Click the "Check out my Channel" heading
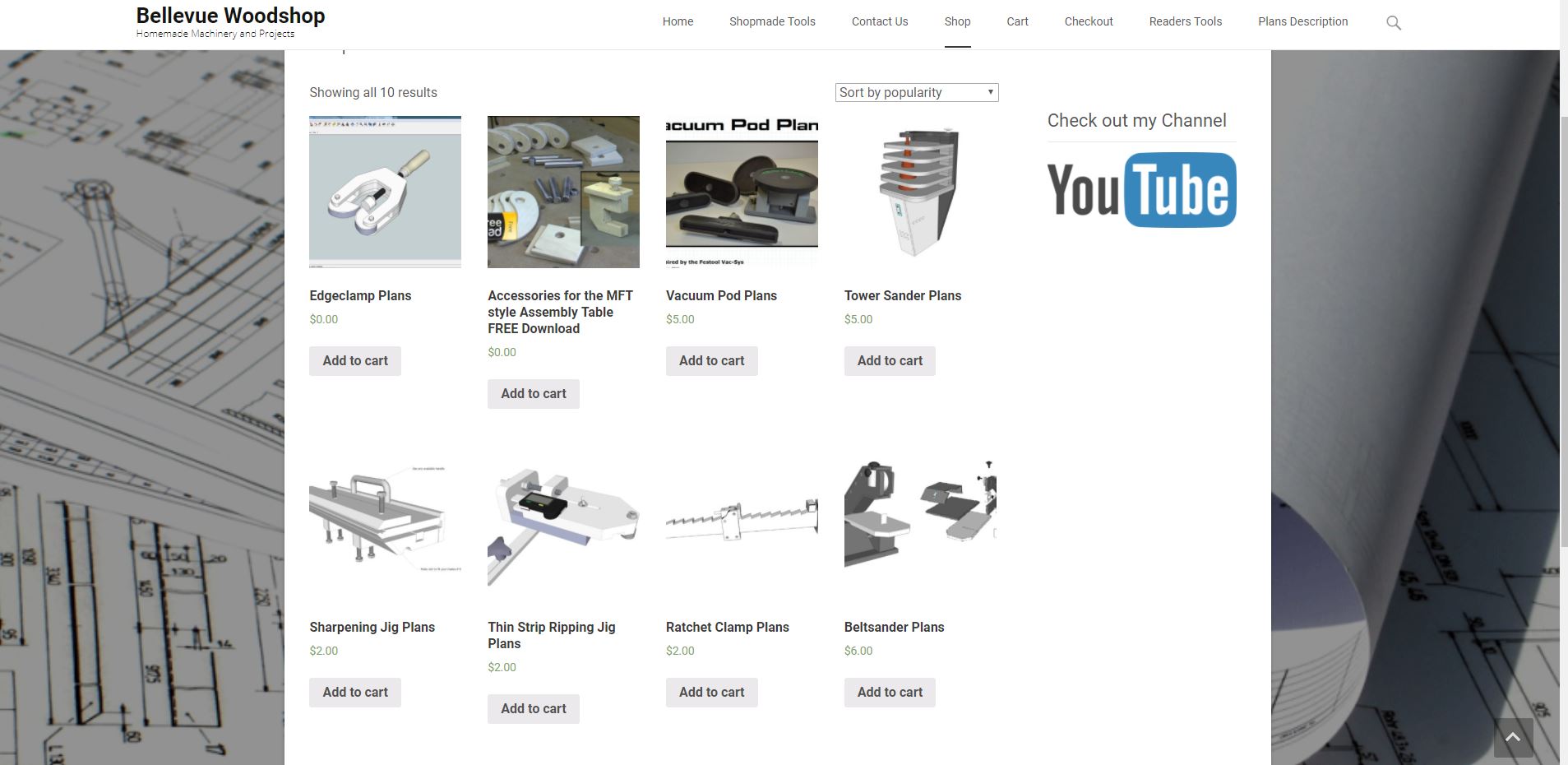Image resolution: width=1568 pixels, height=765 pixels. (x=1136, y=121)
